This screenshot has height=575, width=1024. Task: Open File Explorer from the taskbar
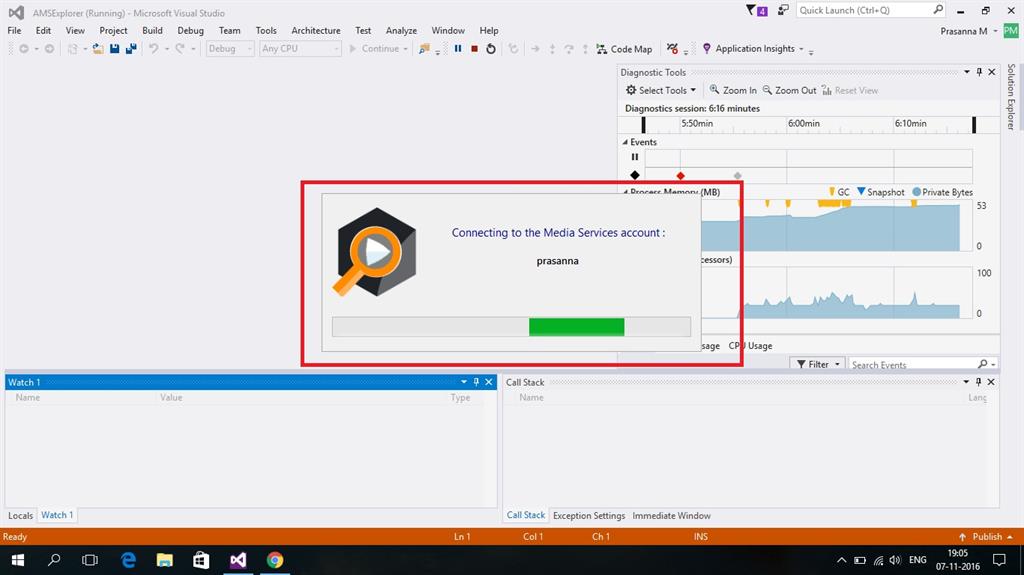click(165, 560)
